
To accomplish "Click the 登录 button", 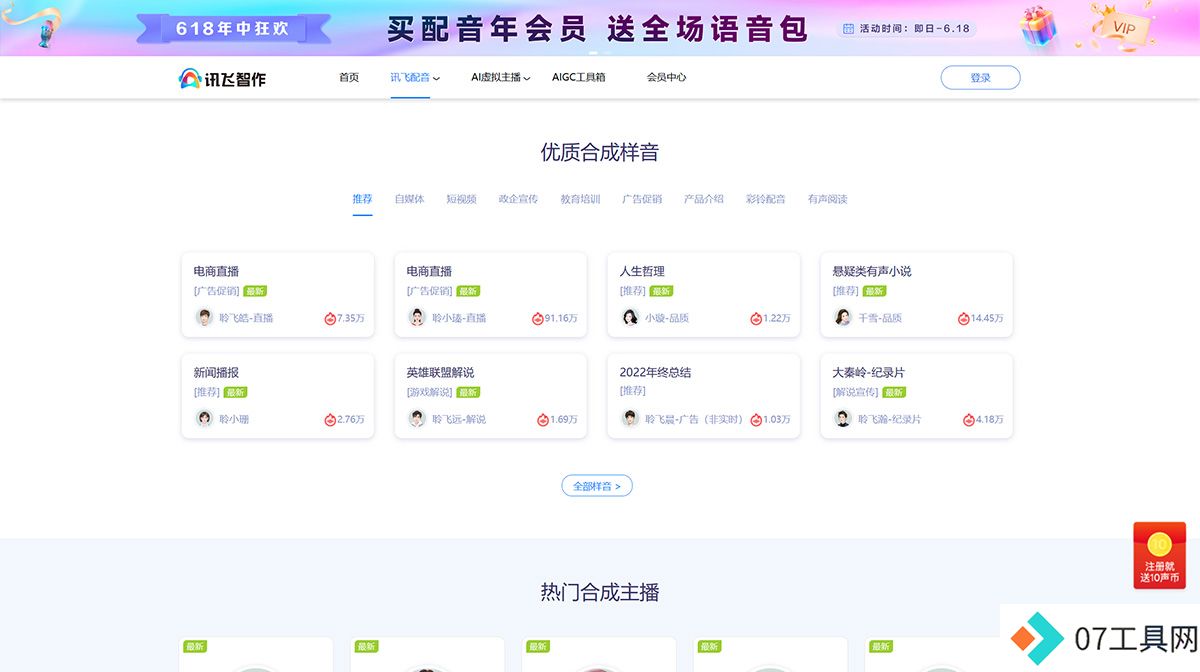I will (x=980, y=78).
